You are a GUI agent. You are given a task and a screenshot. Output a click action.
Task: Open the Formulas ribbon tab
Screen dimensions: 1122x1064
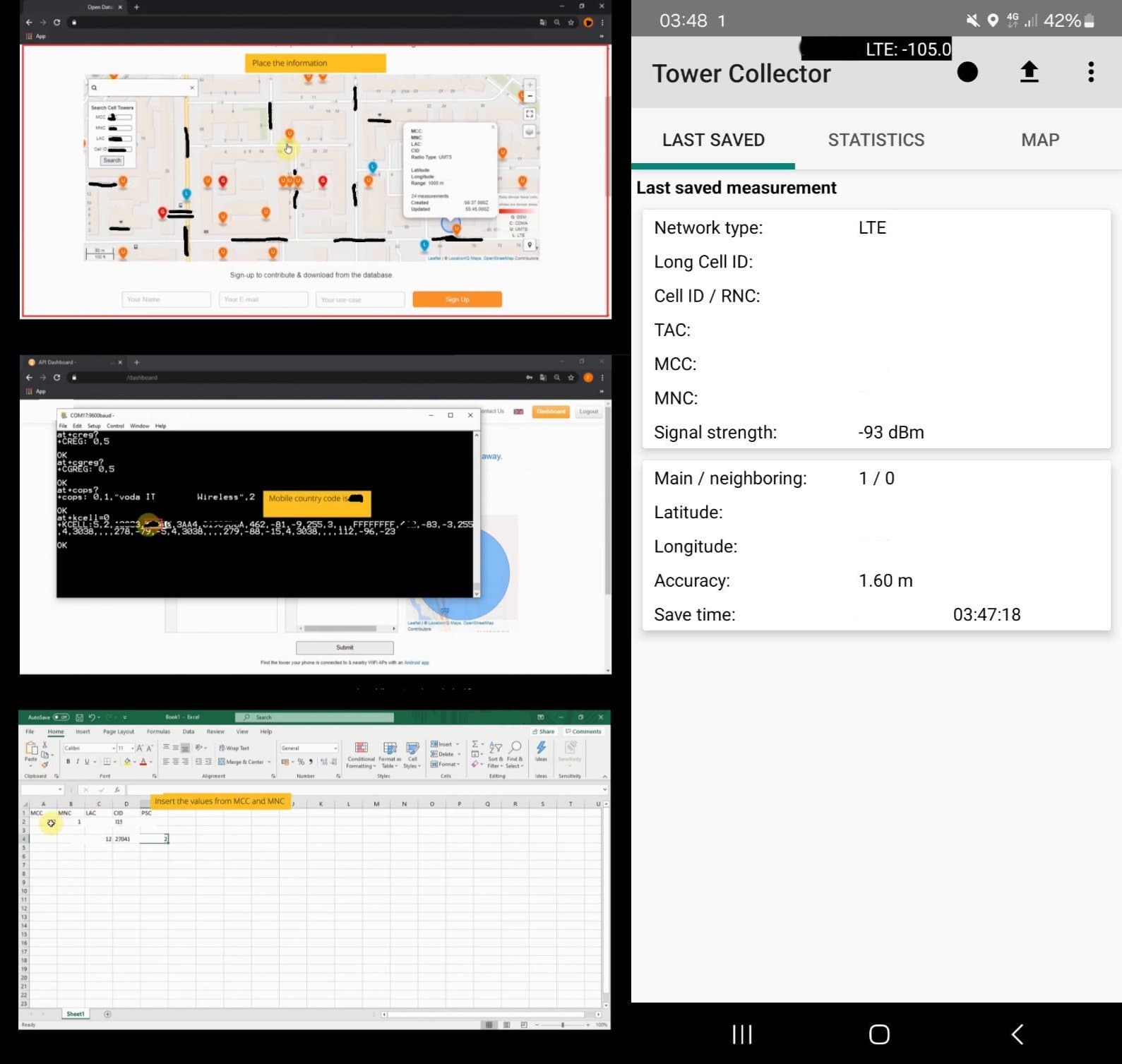pyautogui.click(x=158, y=731)
